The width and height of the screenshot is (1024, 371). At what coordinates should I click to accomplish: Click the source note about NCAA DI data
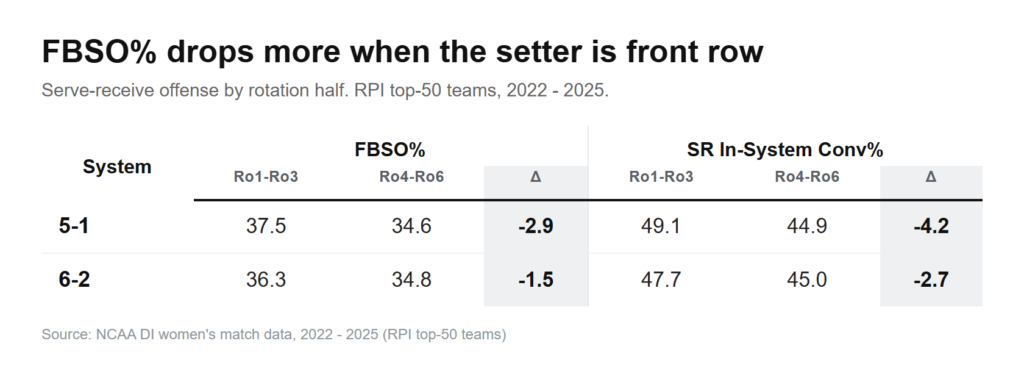click(274, 334)
